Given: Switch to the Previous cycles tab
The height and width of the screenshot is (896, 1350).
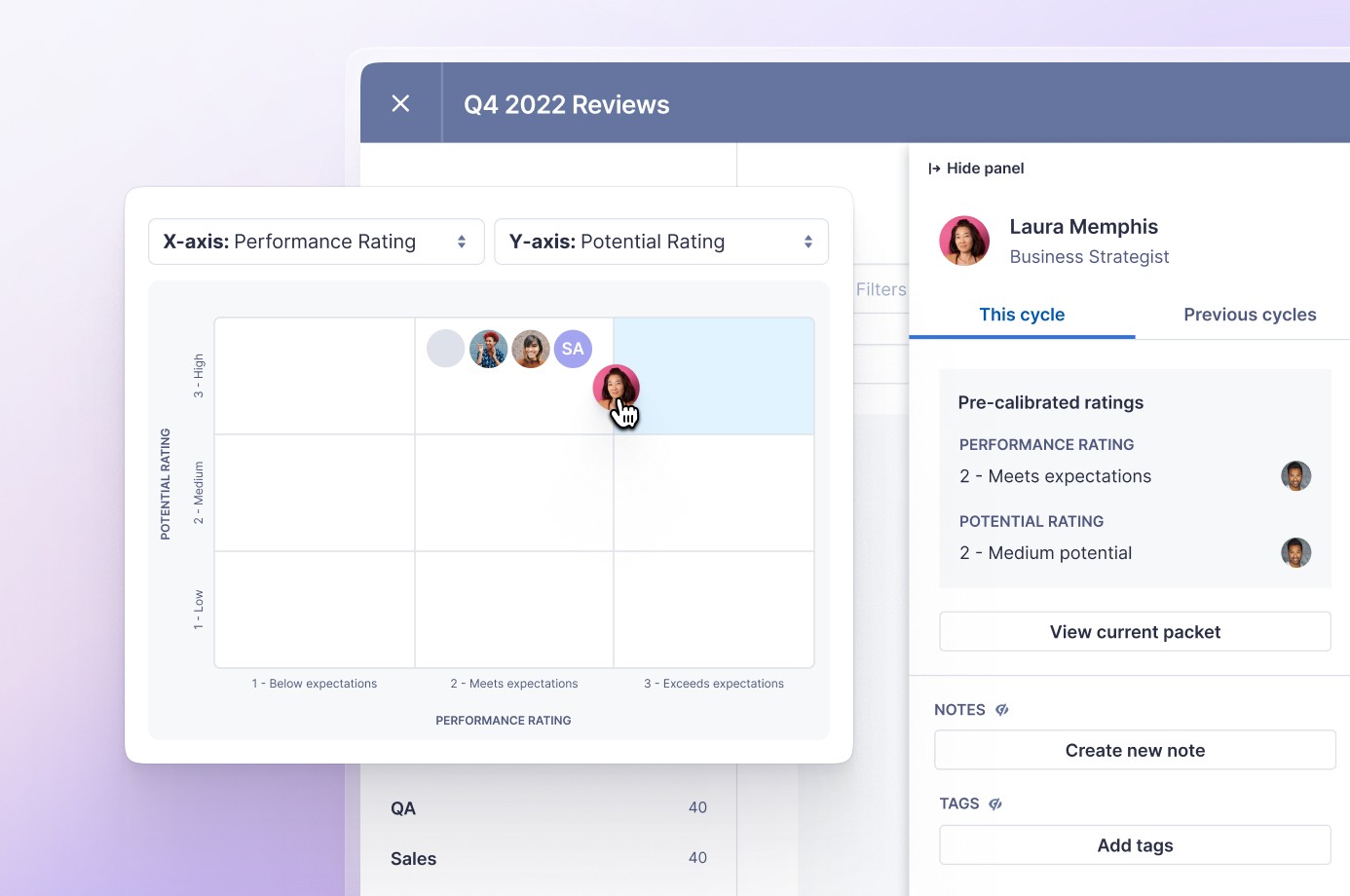Looking at the screenshot, I should tap(1250, 315).
